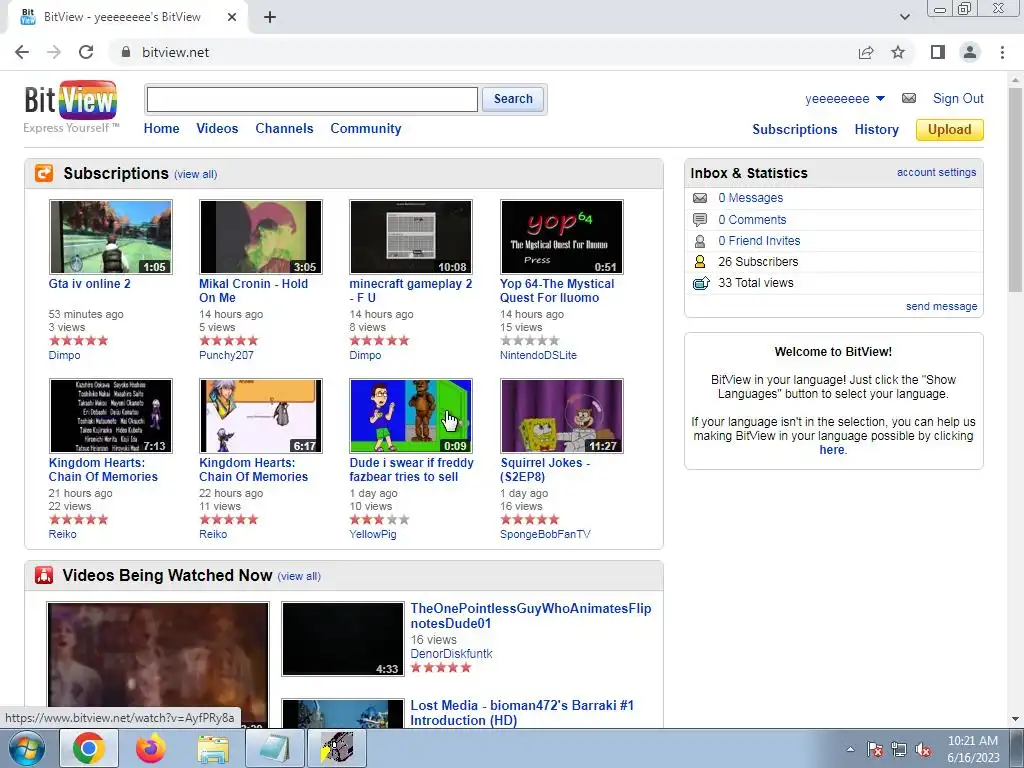Open the Squirrel Jokes SpongeBob thumbnail

pyautogui.click(x=562, y=415)
